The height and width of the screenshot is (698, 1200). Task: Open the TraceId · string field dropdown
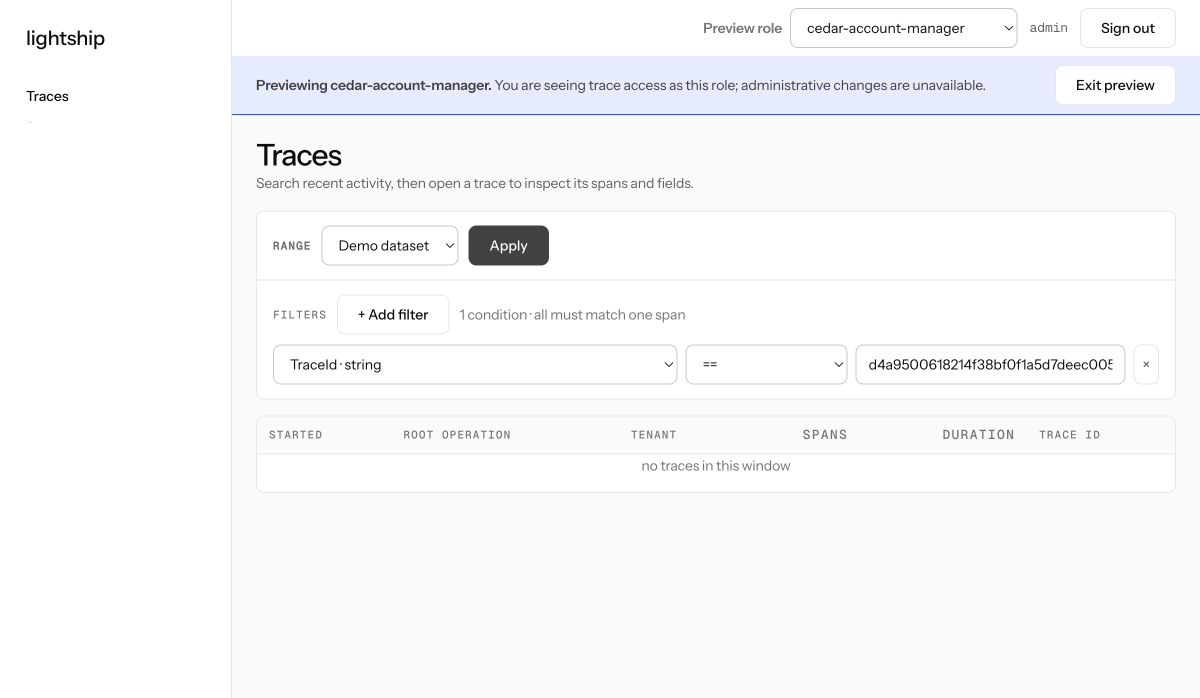coord(475,365)
